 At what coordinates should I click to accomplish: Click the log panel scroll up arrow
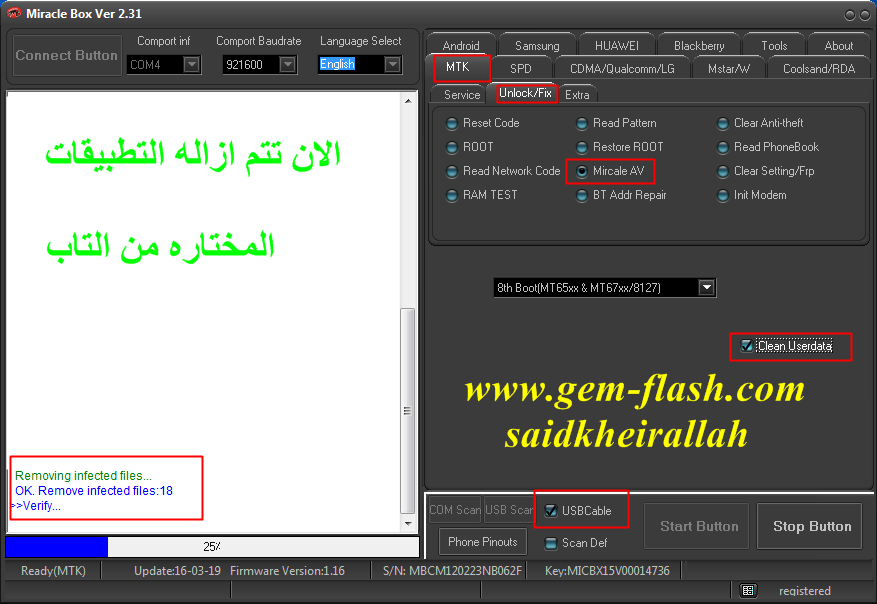tap(408, 101)
